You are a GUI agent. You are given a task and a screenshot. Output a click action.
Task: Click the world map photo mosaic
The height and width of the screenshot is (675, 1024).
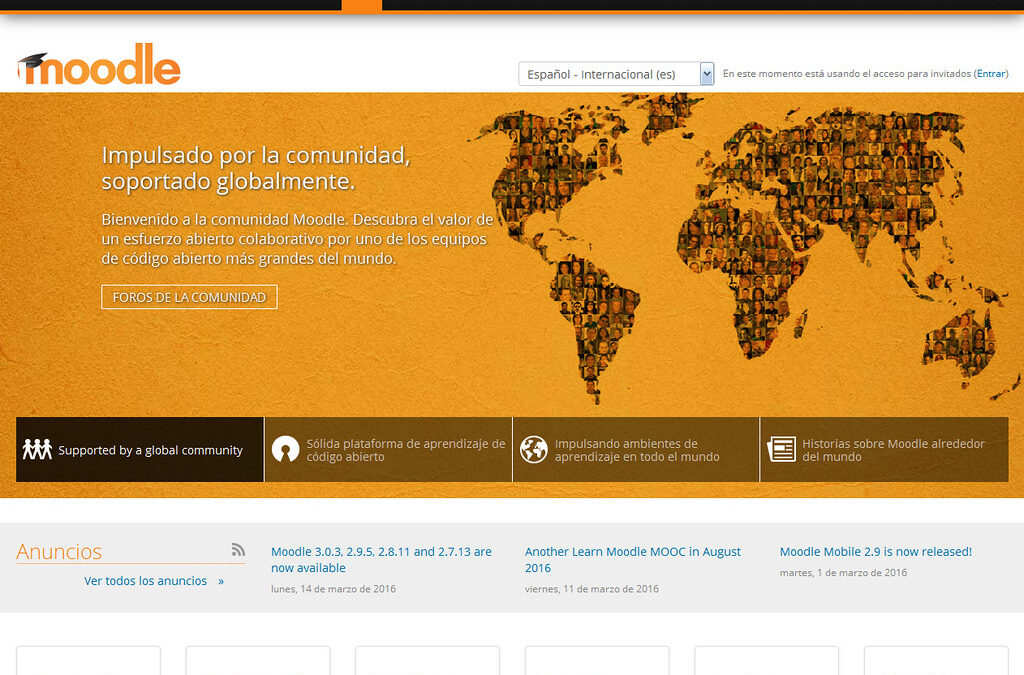point(744,248)
